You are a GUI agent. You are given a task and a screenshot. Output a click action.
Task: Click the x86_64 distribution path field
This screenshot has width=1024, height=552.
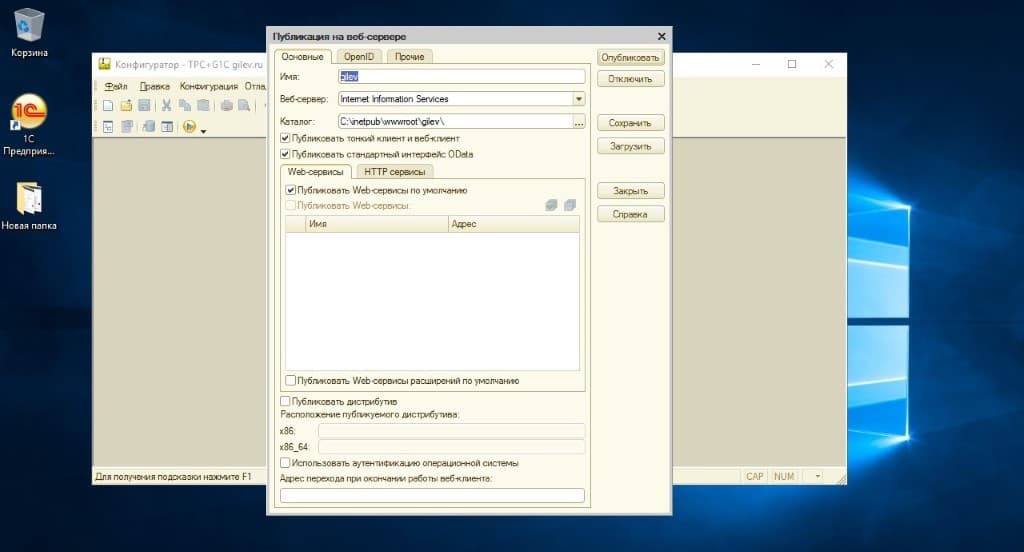tap(451, 447)
